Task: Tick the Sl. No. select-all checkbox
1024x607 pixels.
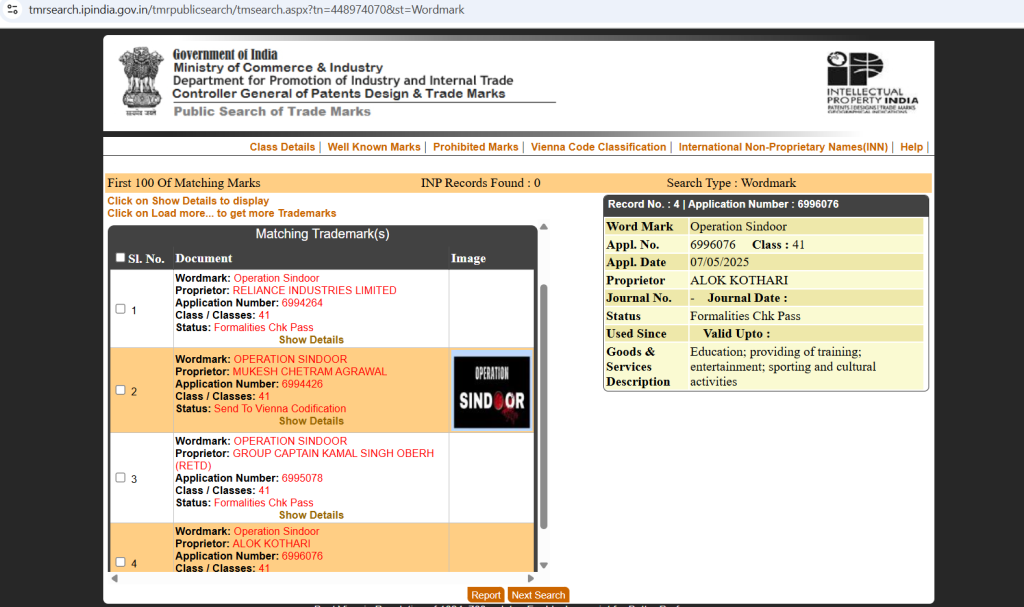Action: click(x=120, y=258)
